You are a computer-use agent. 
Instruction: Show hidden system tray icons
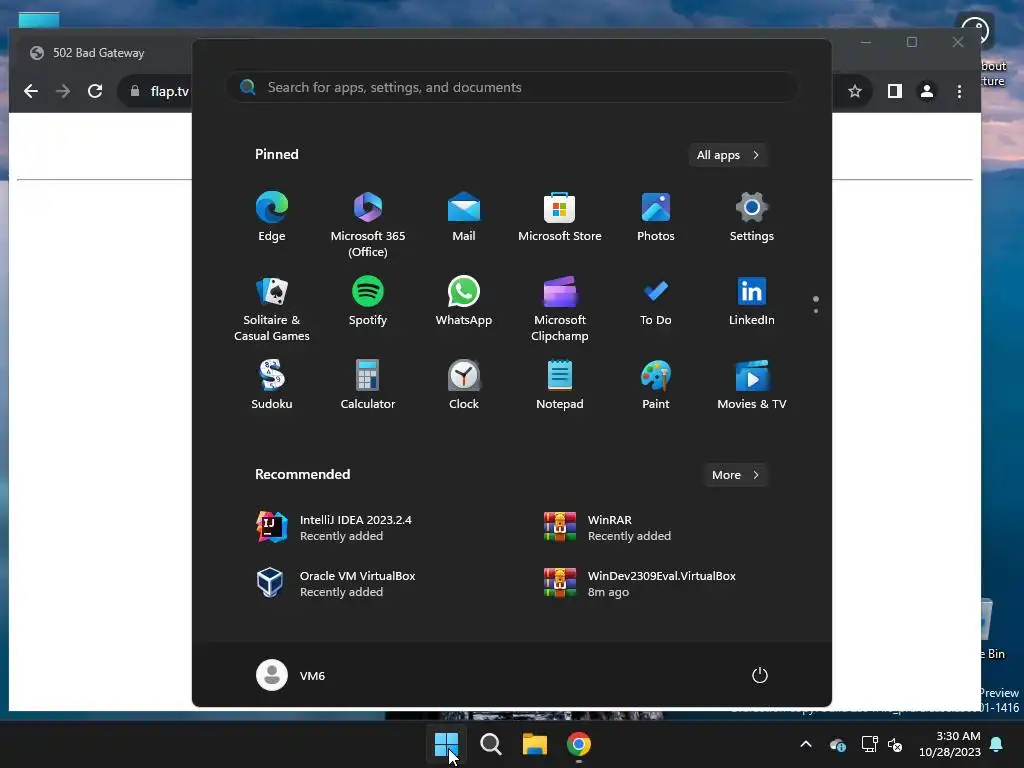(806, 744)
